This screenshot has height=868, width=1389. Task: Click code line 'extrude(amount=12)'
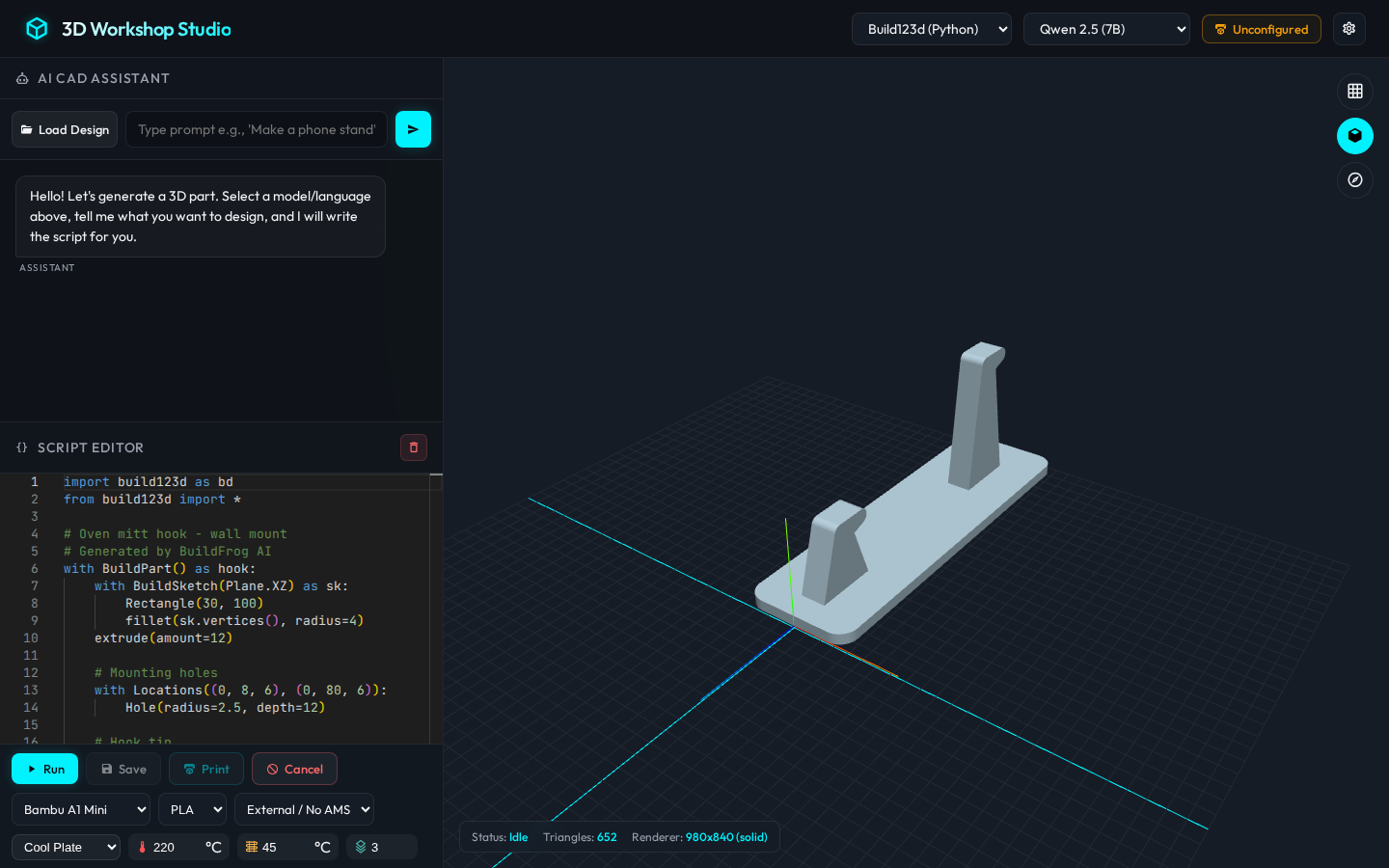pos(163,637)
